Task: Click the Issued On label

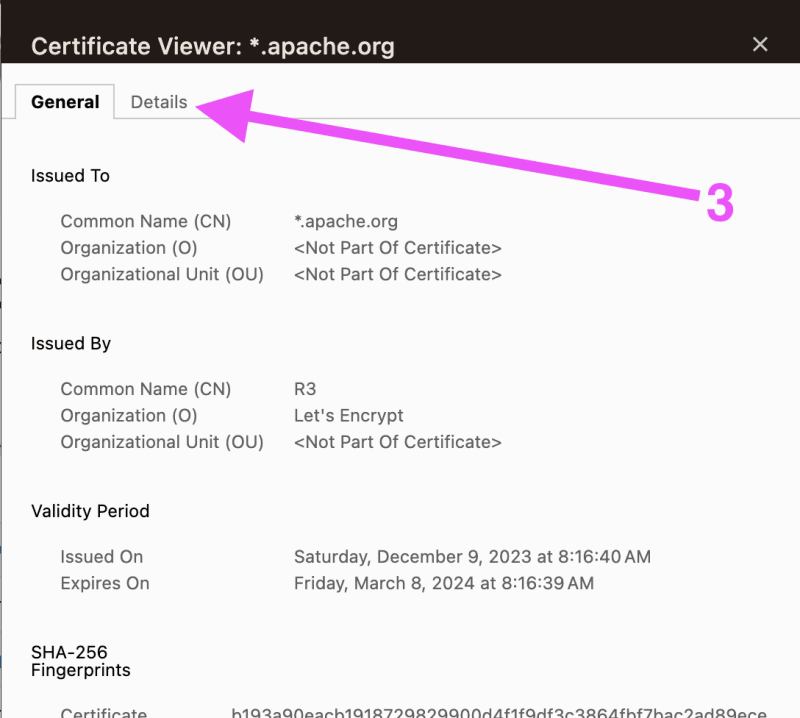Action: (102, 557)
